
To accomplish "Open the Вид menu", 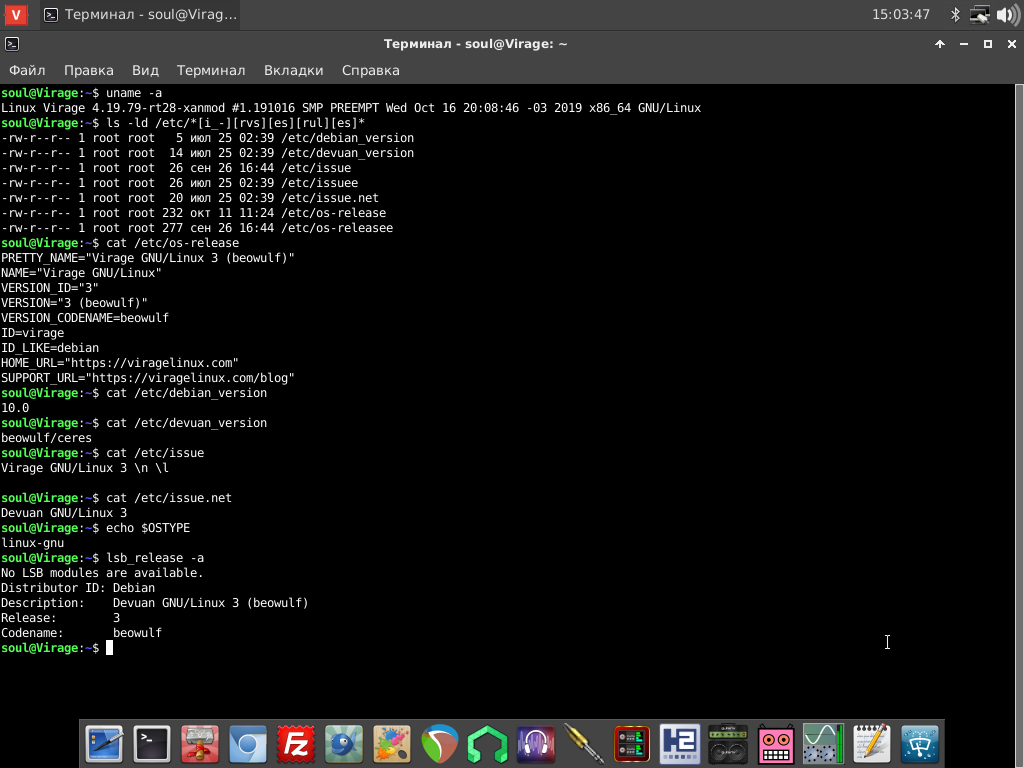I will click(145, 70).
